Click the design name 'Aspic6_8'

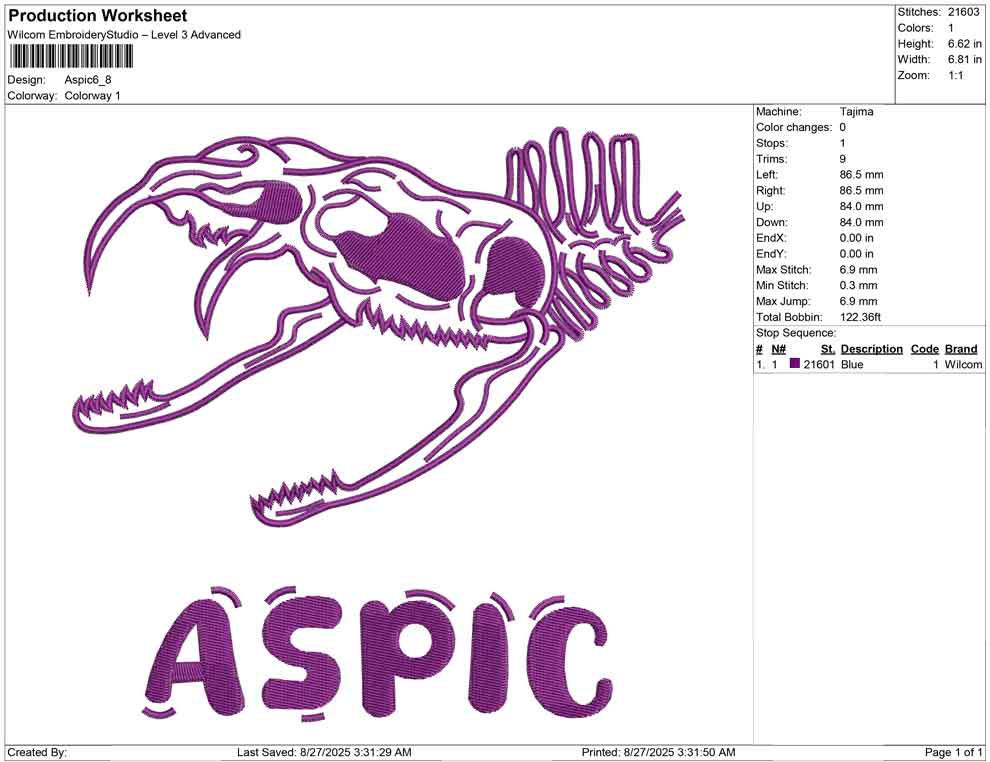pyautogui.click(x=88, y=80)
